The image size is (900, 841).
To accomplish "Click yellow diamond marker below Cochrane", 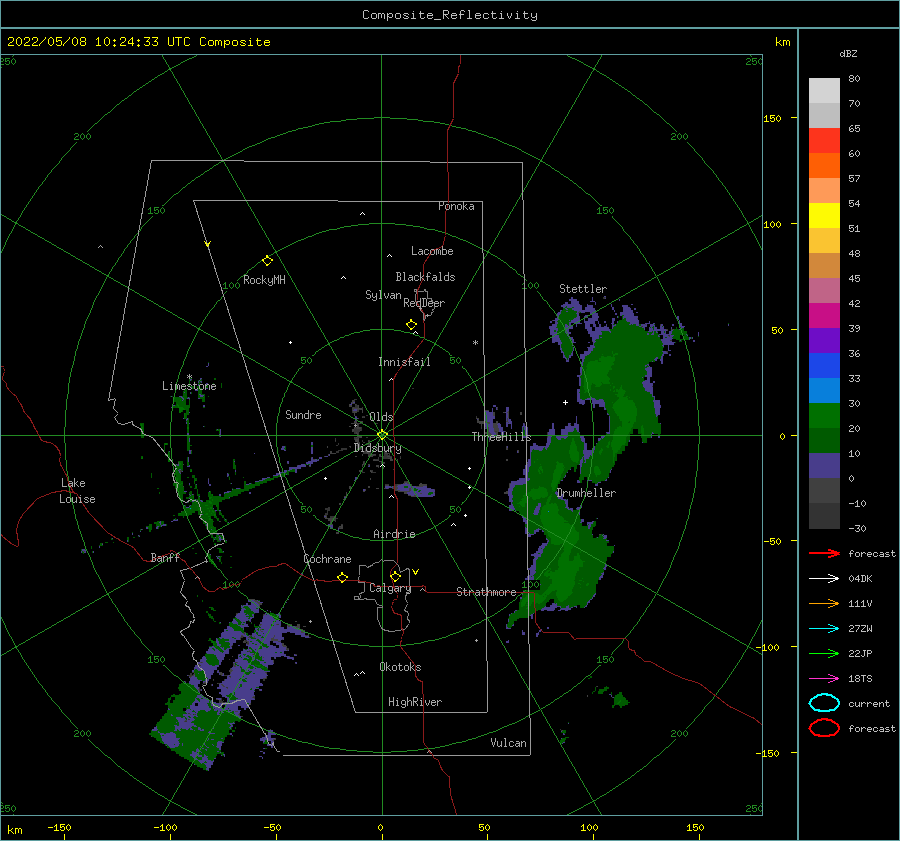I will tap(342, 577).
